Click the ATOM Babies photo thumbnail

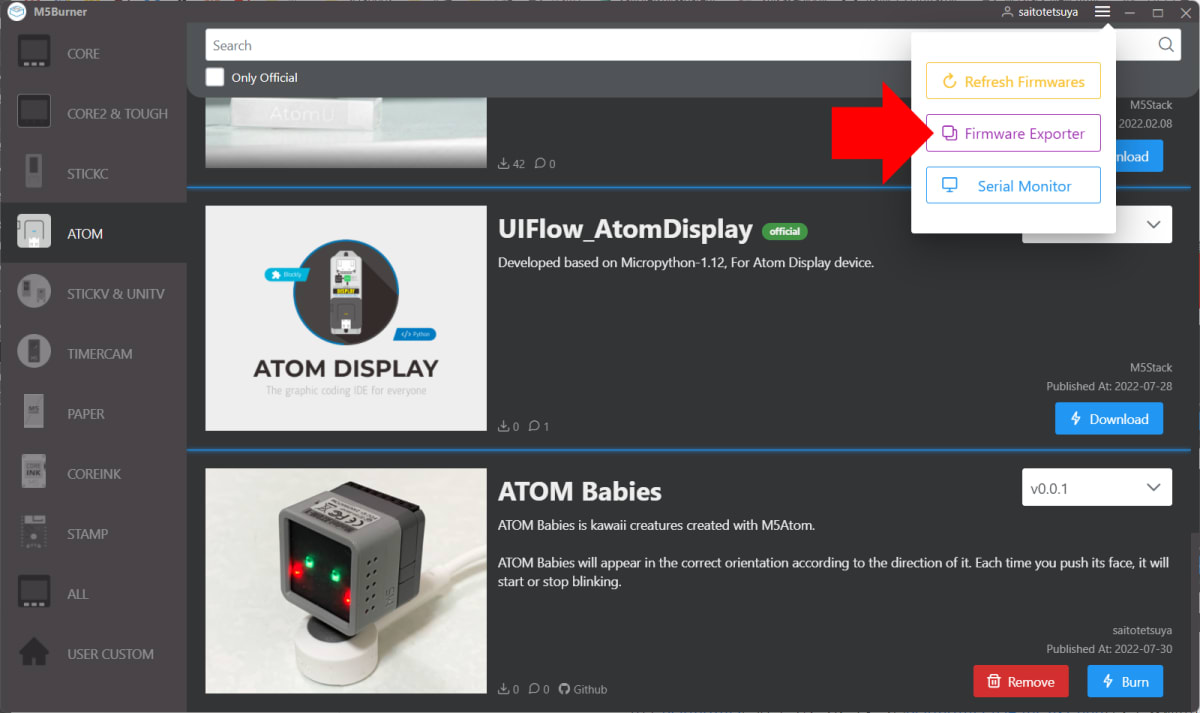coord(346,581)
